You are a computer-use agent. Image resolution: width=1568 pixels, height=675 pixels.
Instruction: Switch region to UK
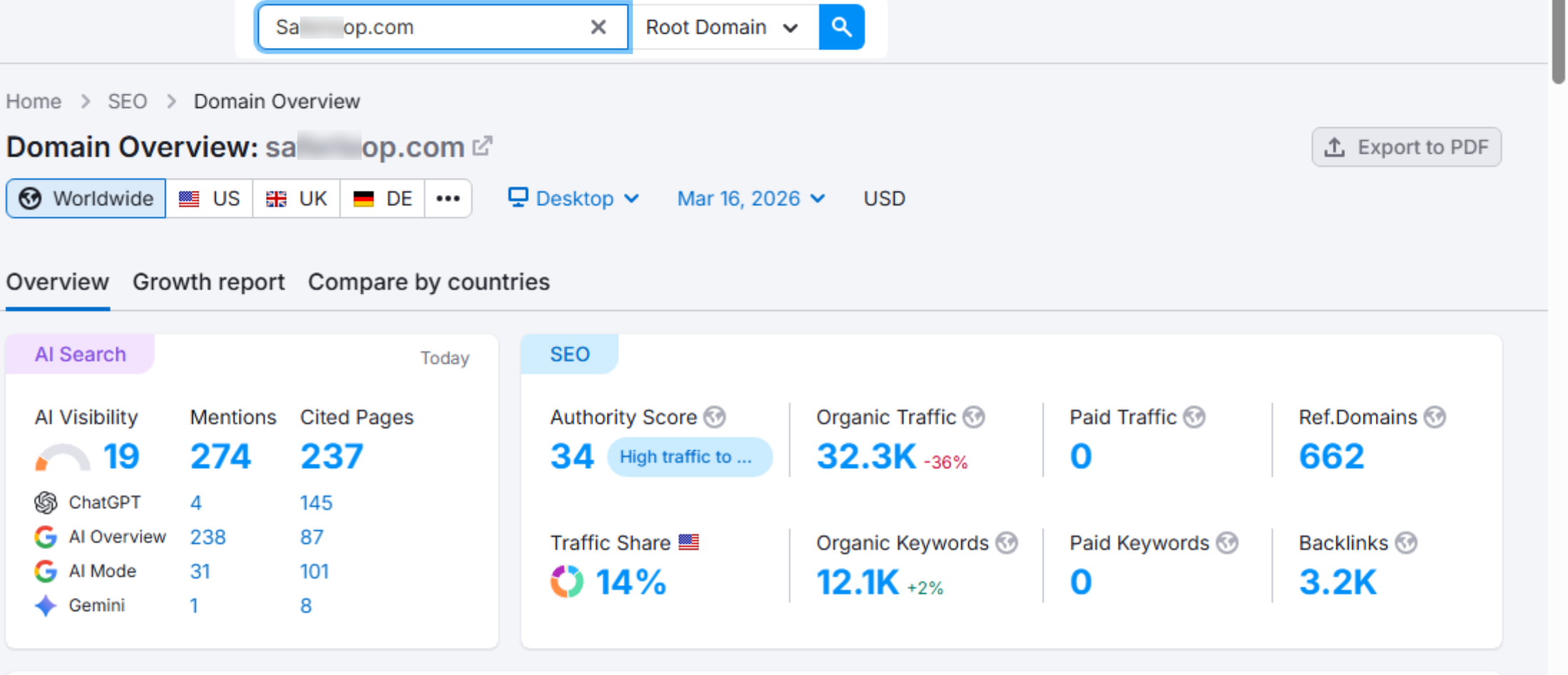pyautogui.click(x=296, y=198)
